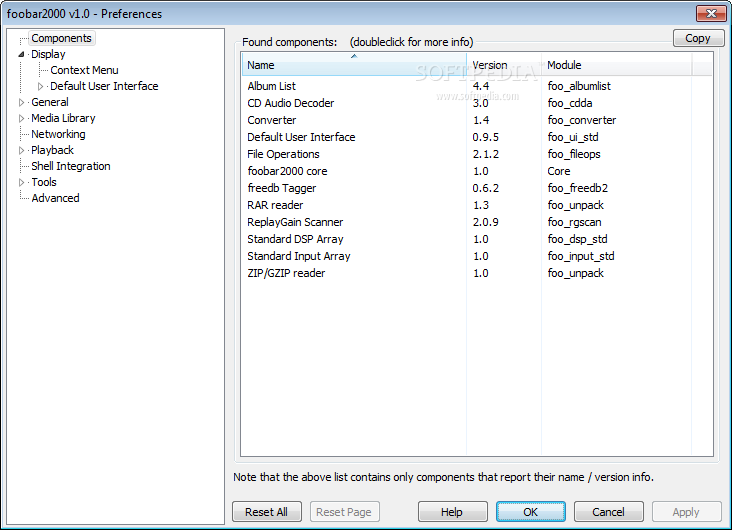Image resolution: width=732 pixels, height=530 pixels.
Task: Open the Tools preferences page
Action: click(44, 182)
